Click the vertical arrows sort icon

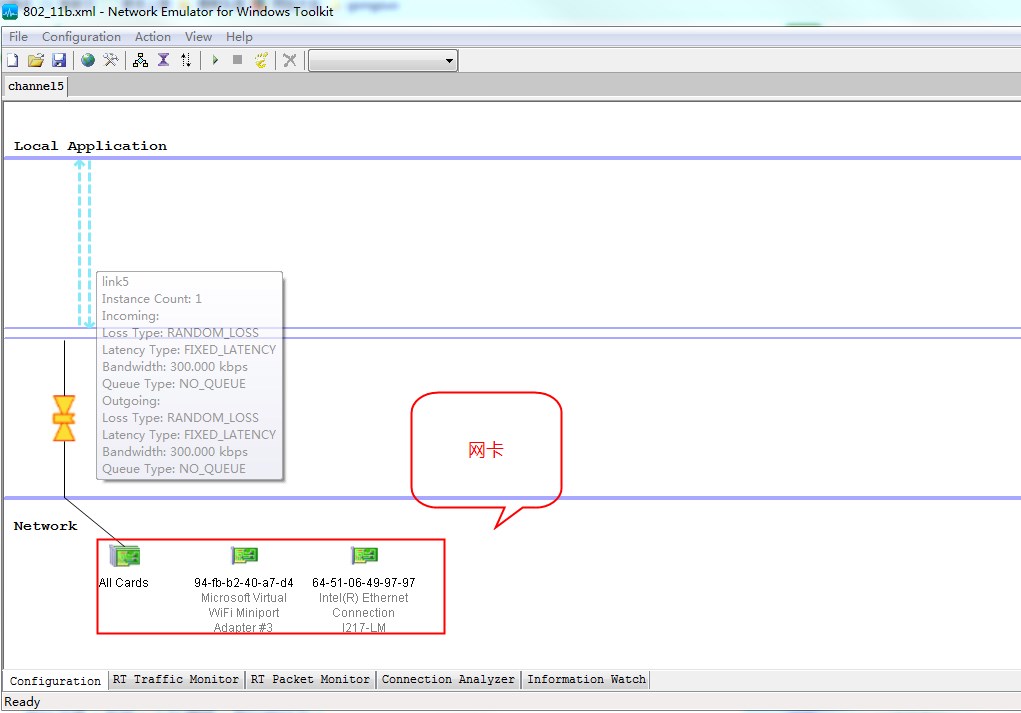pyautogui.click(x=186, y=59)
